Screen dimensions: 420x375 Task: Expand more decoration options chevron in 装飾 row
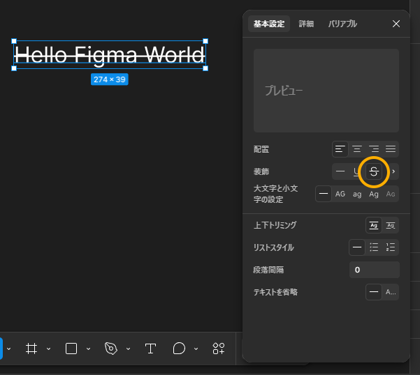pos(394,172)
